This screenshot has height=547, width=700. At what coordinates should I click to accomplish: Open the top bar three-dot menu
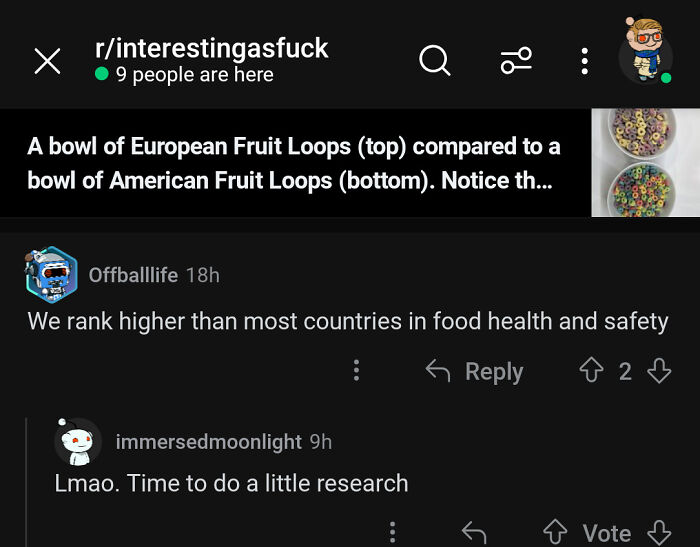coord(585,61)
